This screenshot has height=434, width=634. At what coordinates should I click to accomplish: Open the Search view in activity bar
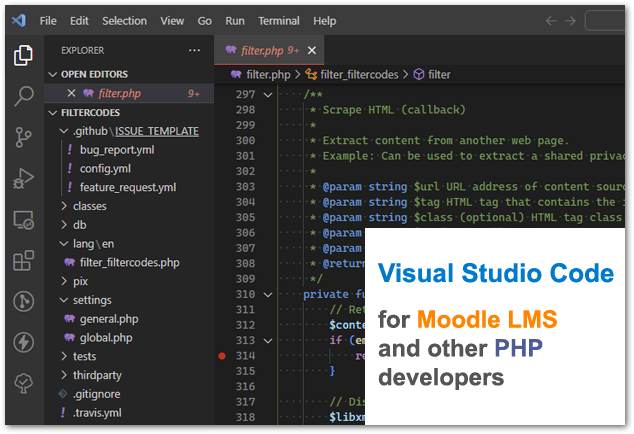[22, 97]
